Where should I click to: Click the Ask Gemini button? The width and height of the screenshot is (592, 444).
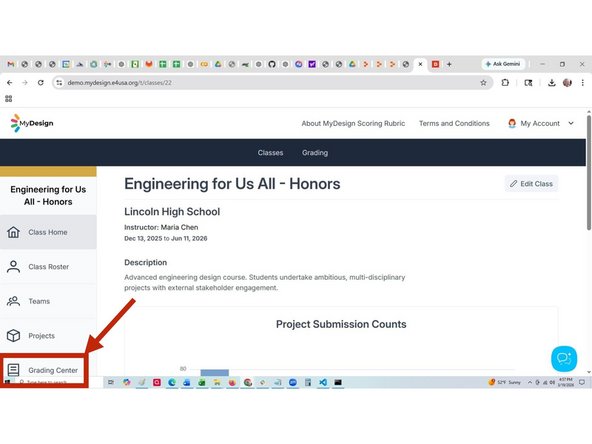click(503, 64)
